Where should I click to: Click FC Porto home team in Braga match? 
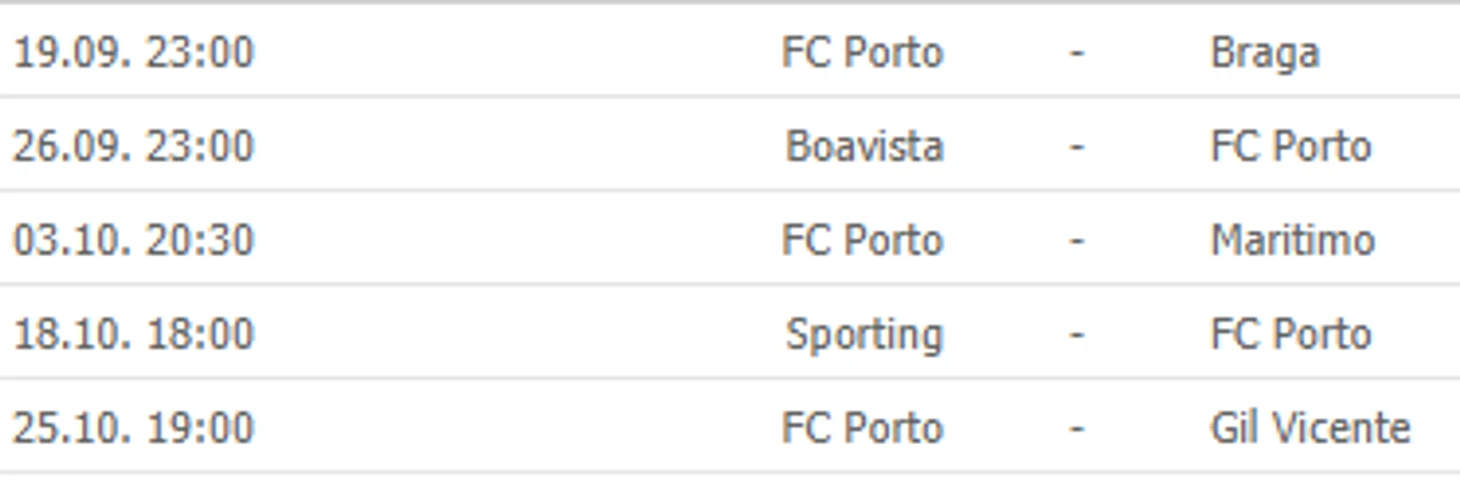(x=862, y=52)
